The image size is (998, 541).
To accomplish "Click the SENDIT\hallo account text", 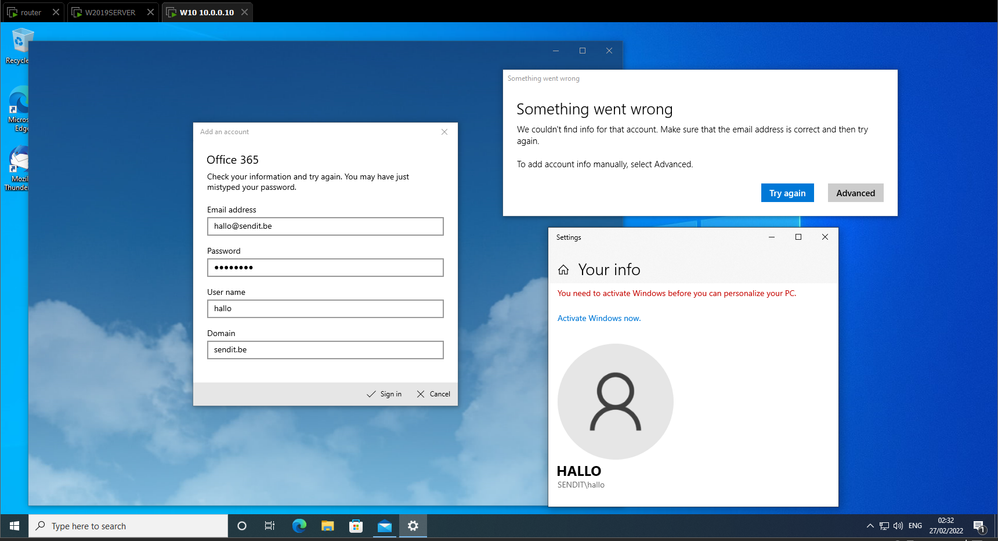I will click(581, 485).
